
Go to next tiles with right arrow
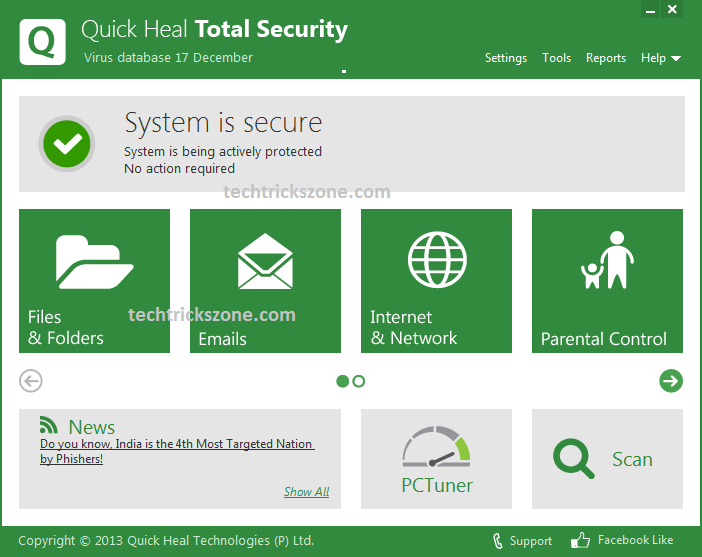click(671, 381)
